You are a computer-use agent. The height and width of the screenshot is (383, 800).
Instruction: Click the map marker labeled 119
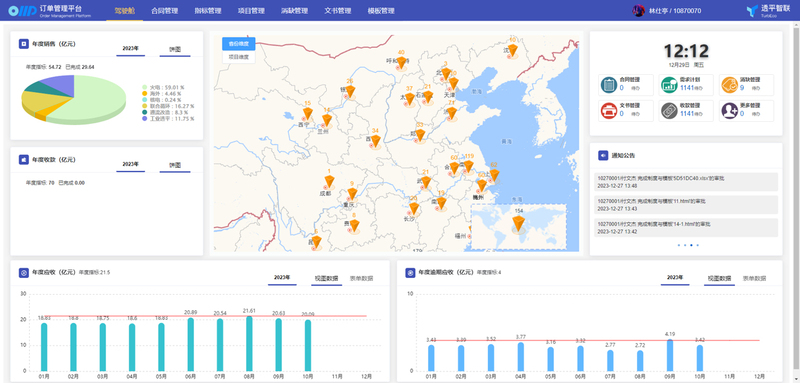pyautogui.click(x=468, y=166)
